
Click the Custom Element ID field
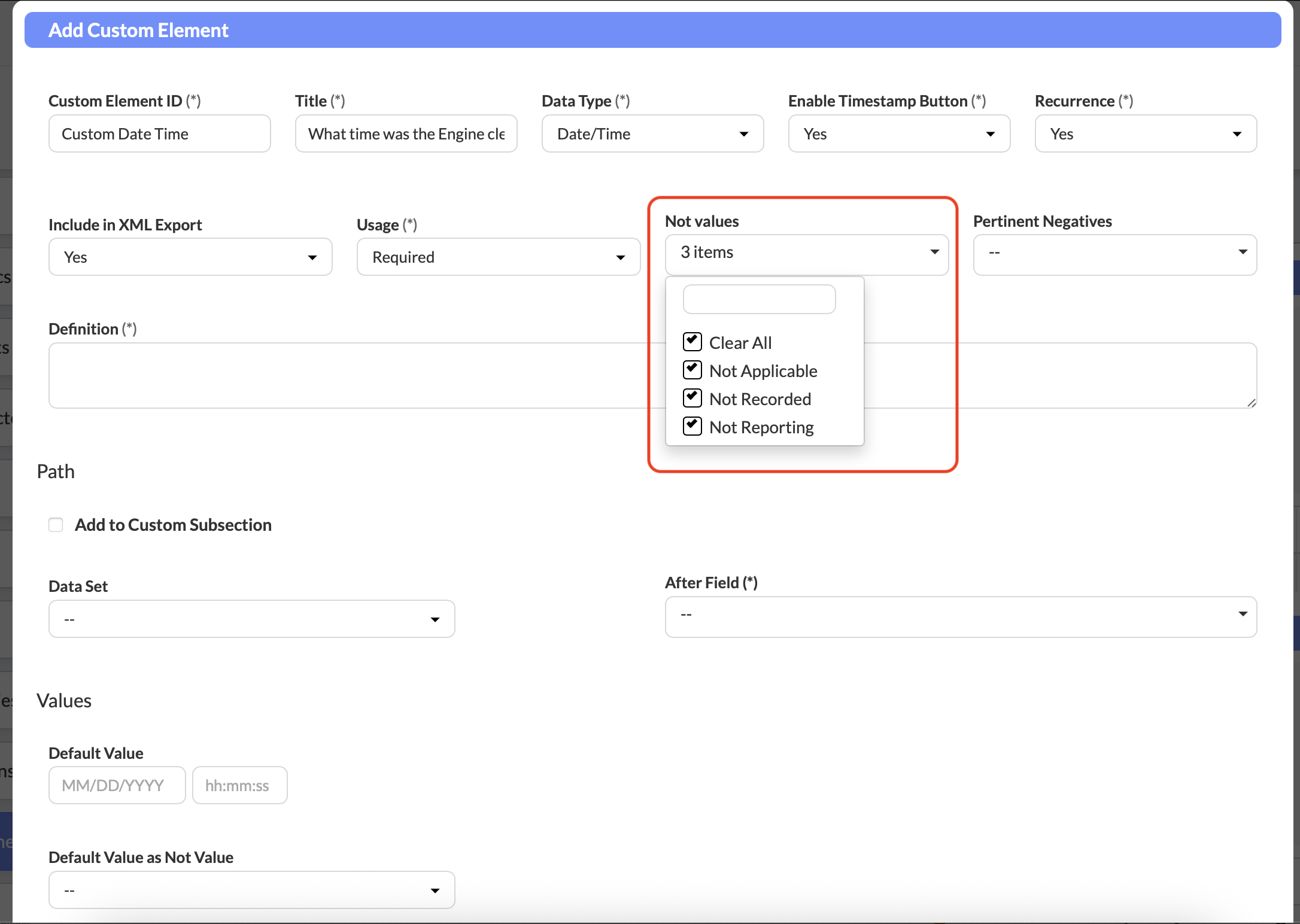(x=160, y=134)
